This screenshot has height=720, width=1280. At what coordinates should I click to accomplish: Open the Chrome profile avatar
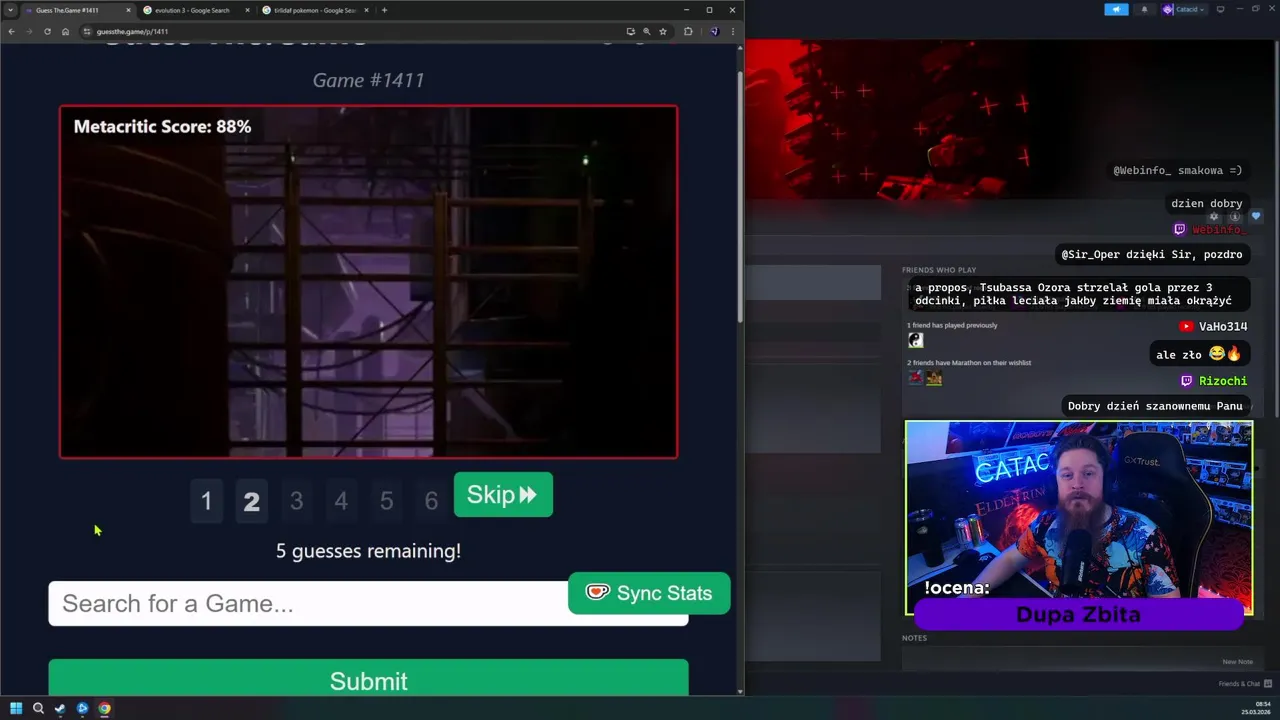click(714, 31)
